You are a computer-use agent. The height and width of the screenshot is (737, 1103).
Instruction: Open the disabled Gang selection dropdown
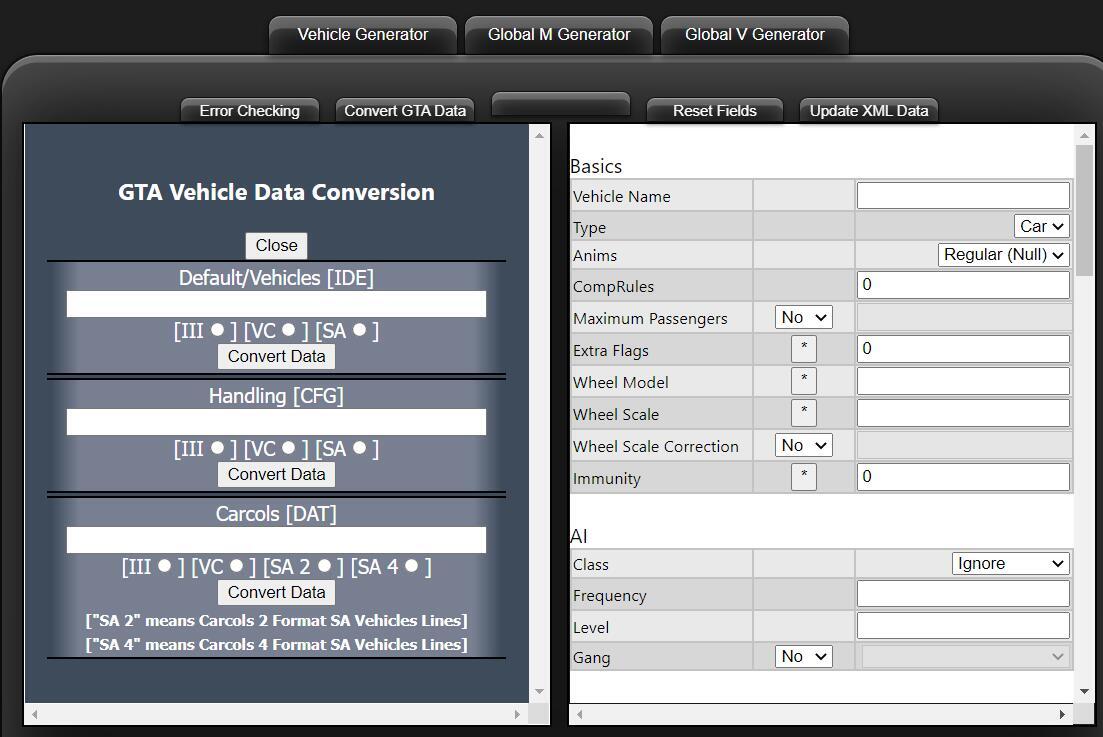click(965, 656)
